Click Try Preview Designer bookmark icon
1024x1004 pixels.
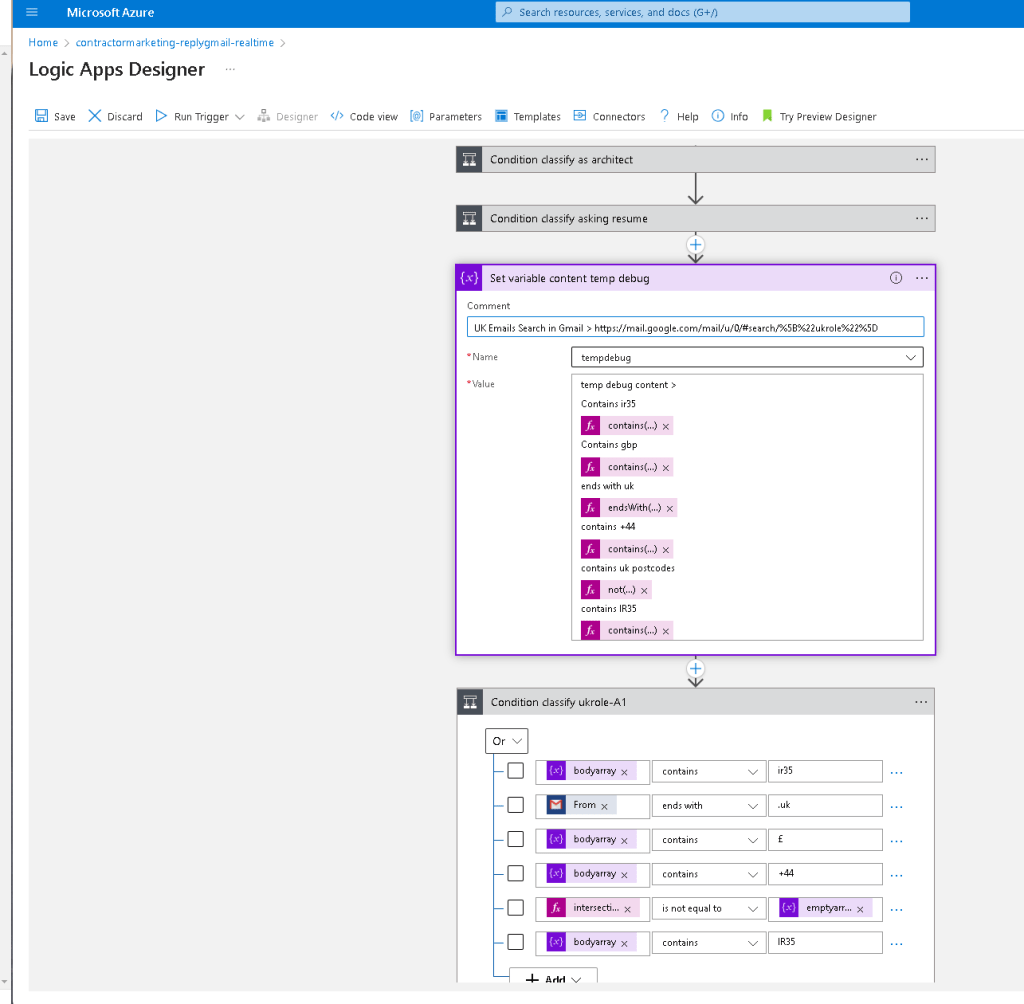click(767, 116)
